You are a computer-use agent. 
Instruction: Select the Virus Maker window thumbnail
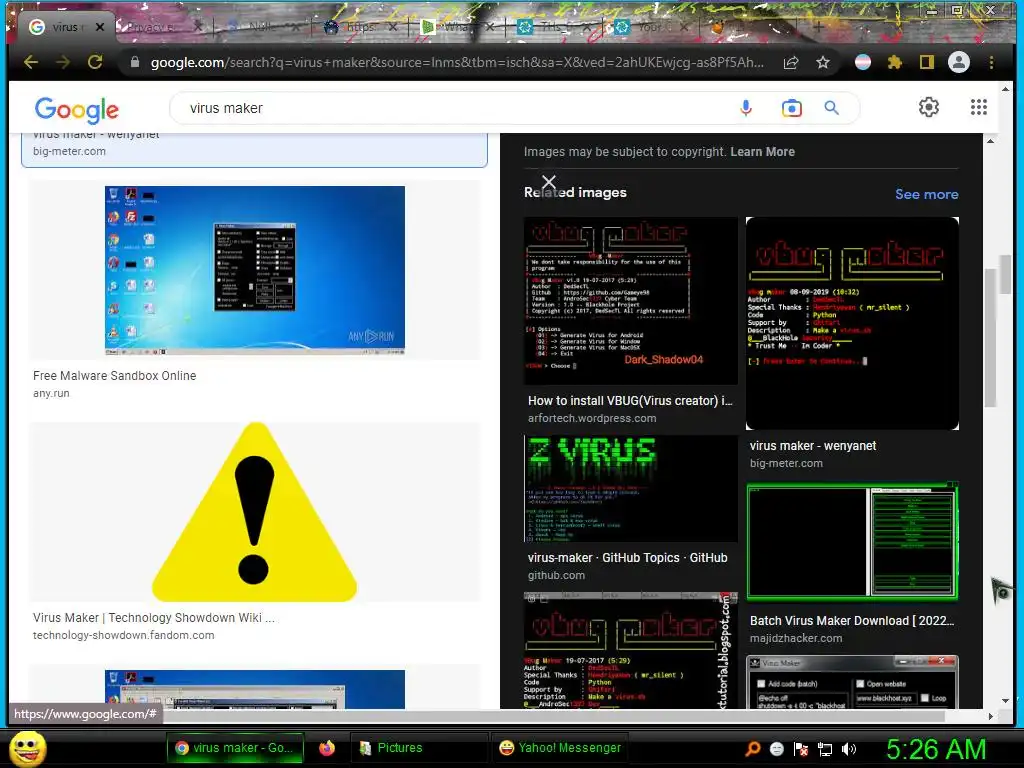(852, 682)
